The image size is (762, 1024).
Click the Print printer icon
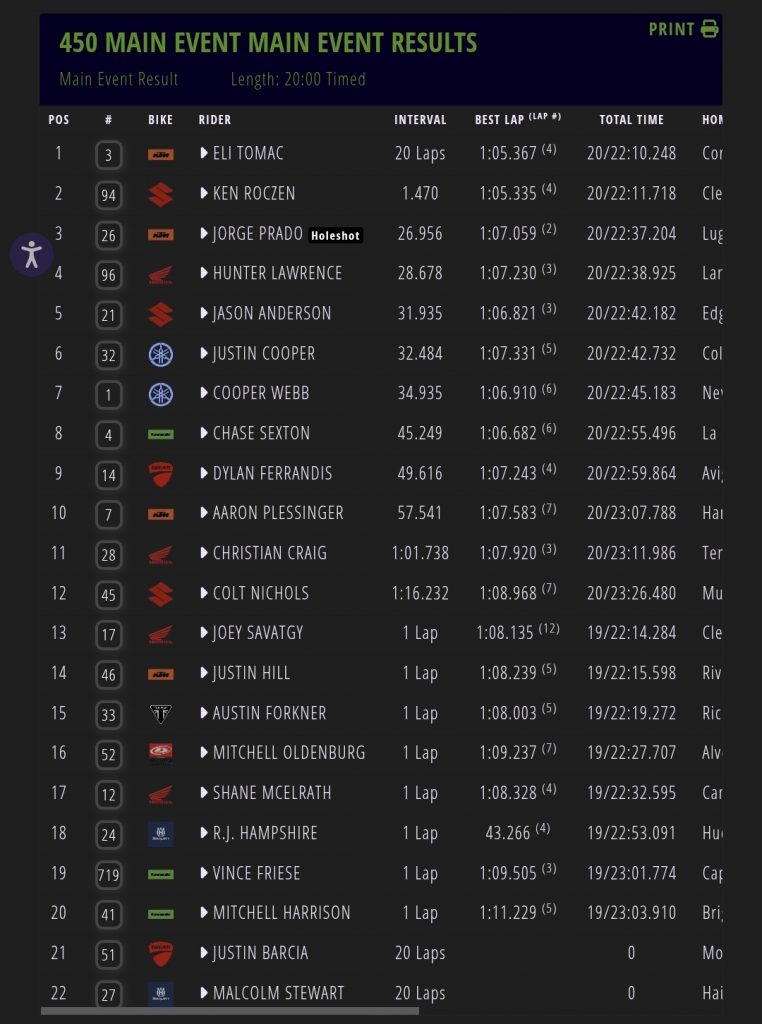[x=710, y=29]
